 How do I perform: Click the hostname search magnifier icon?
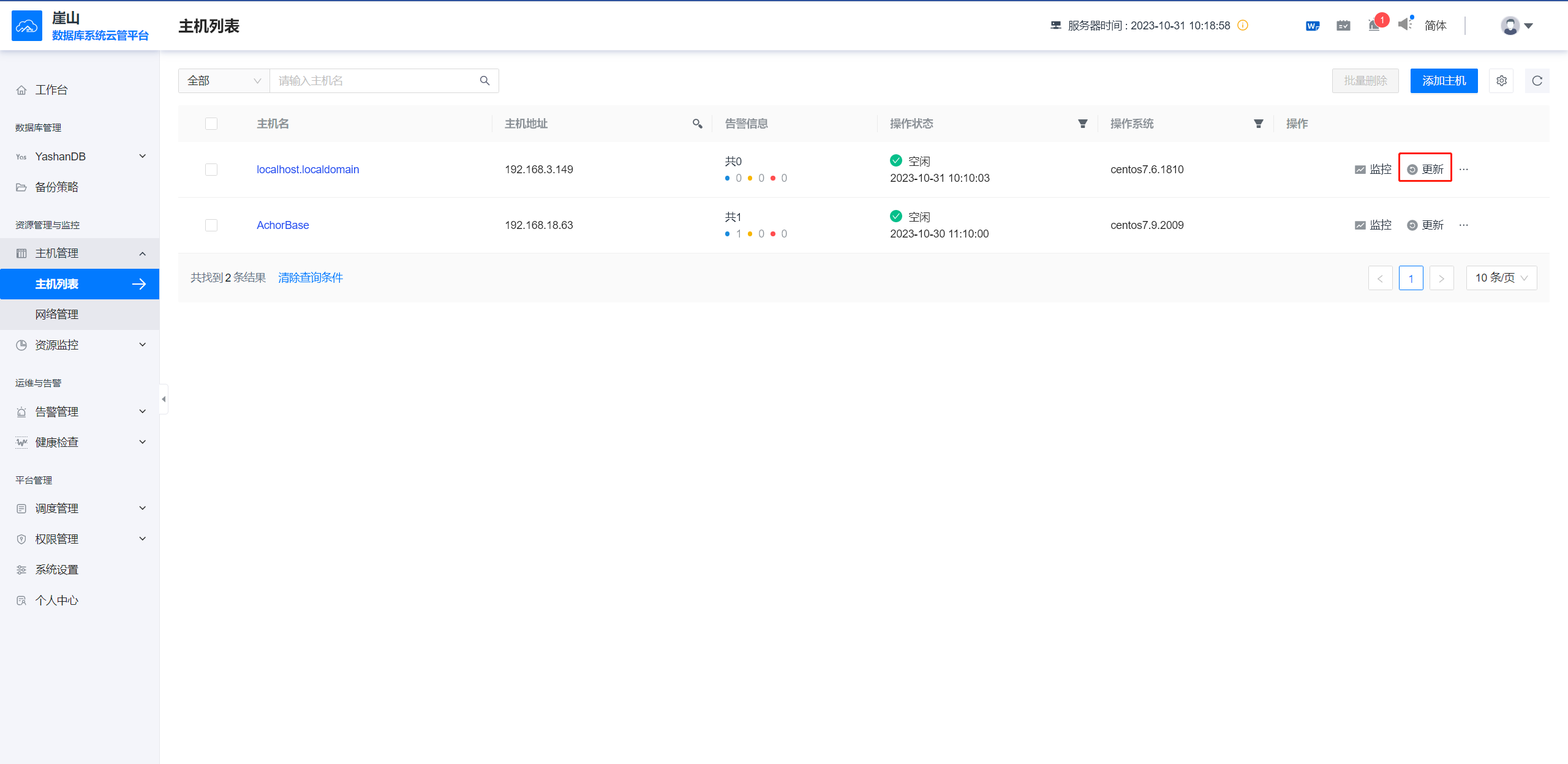(x=484, y=81)
